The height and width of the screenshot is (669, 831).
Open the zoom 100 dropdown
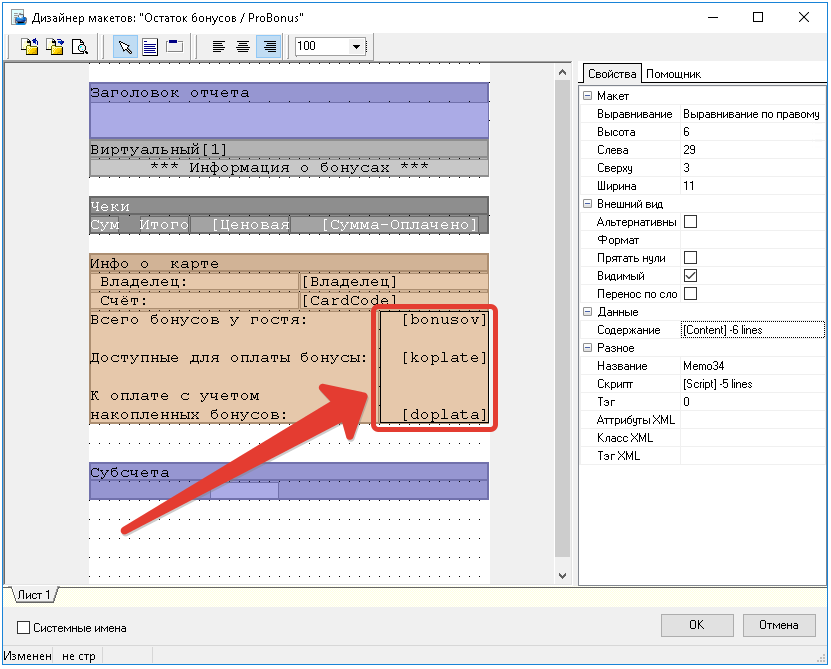pos(356,47)
